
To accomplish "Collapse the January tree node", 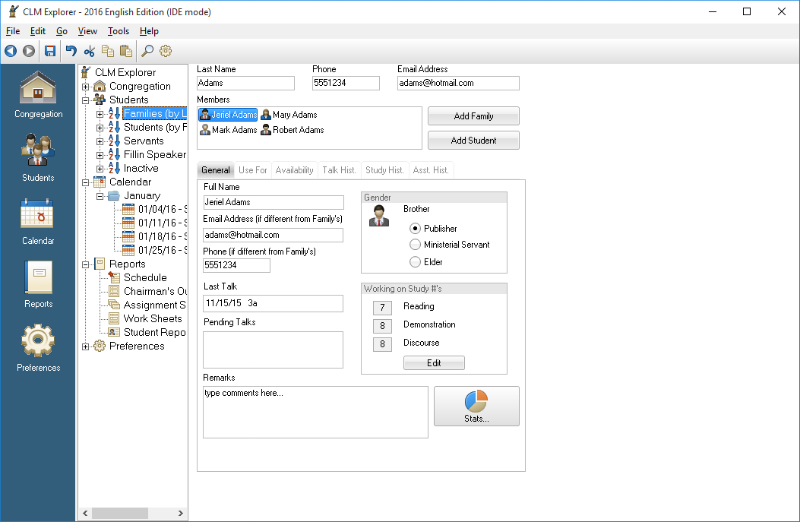I will point(100,196).
